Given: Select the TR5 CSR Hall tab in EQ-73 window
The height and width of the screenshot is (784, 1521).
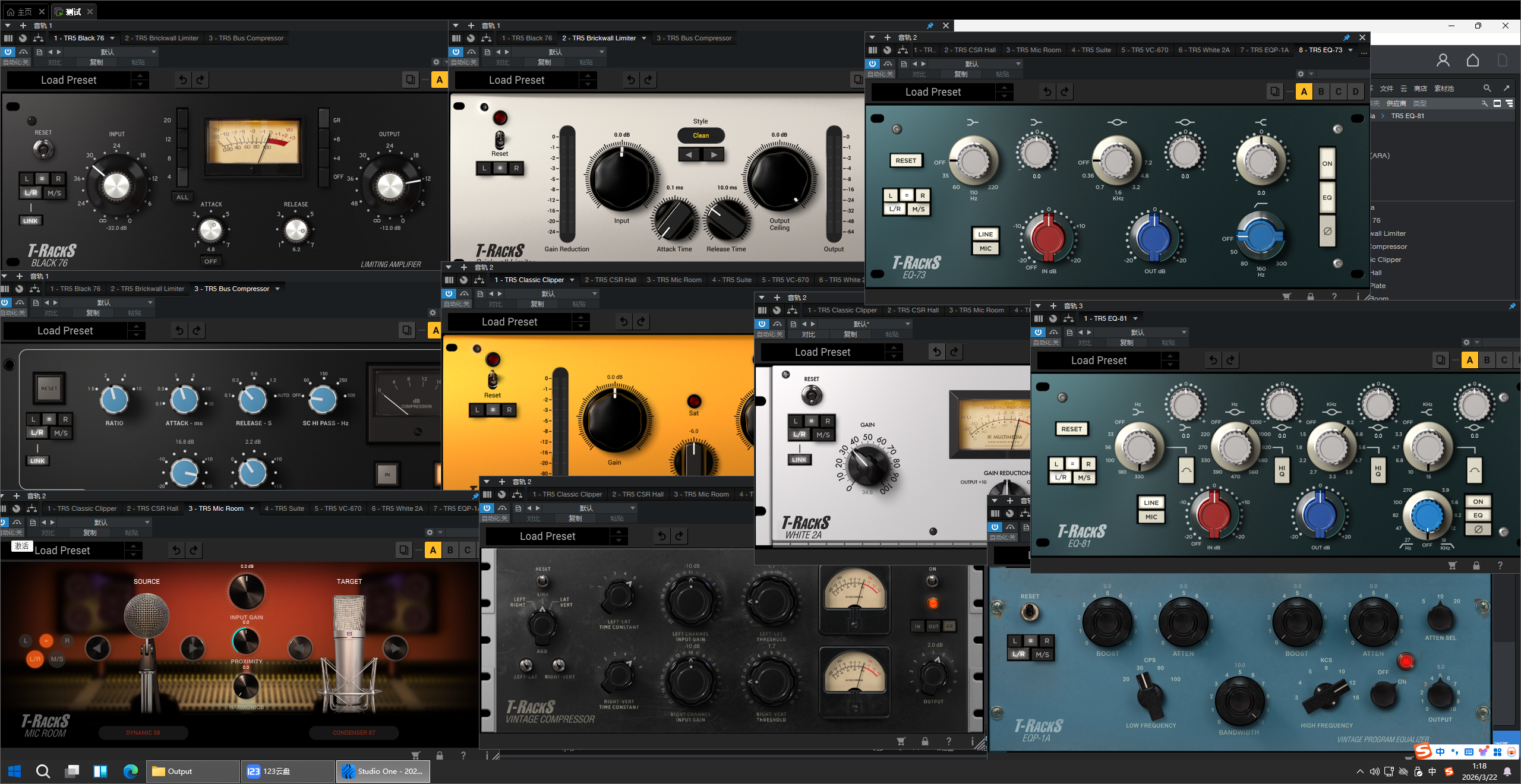Looking at the screenshot, I should click(970, 50).
